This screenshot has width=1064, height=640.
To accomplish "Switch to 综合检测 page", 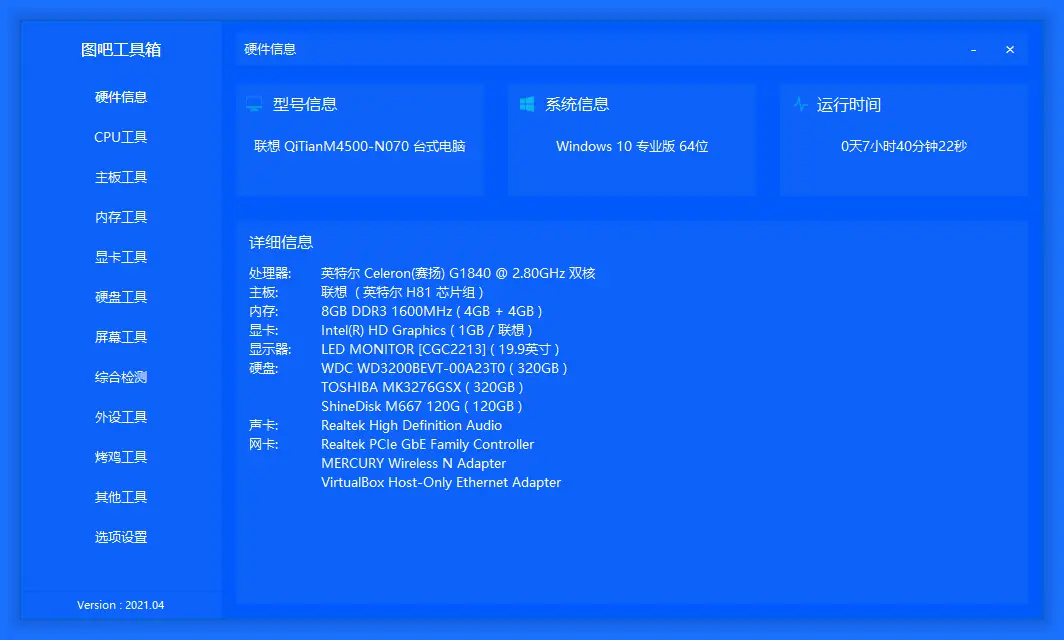I will pyautogui.click(x=121, y=377).
